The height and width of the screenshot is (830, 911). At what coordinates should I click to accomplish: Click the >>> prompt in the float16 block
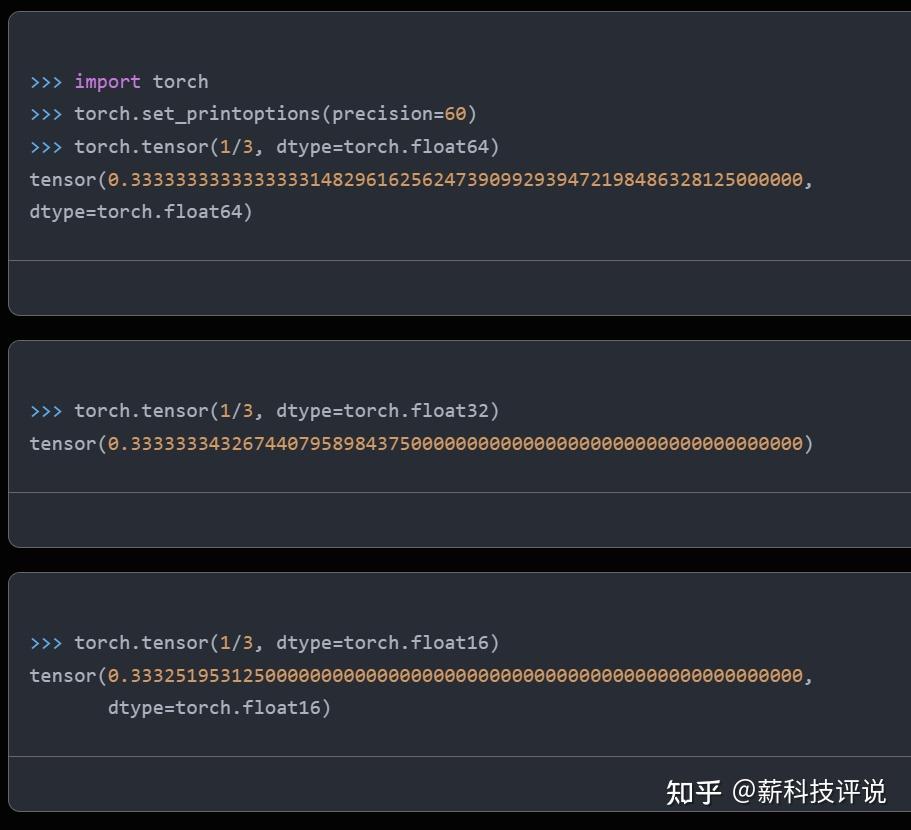[x=46, y=643]
